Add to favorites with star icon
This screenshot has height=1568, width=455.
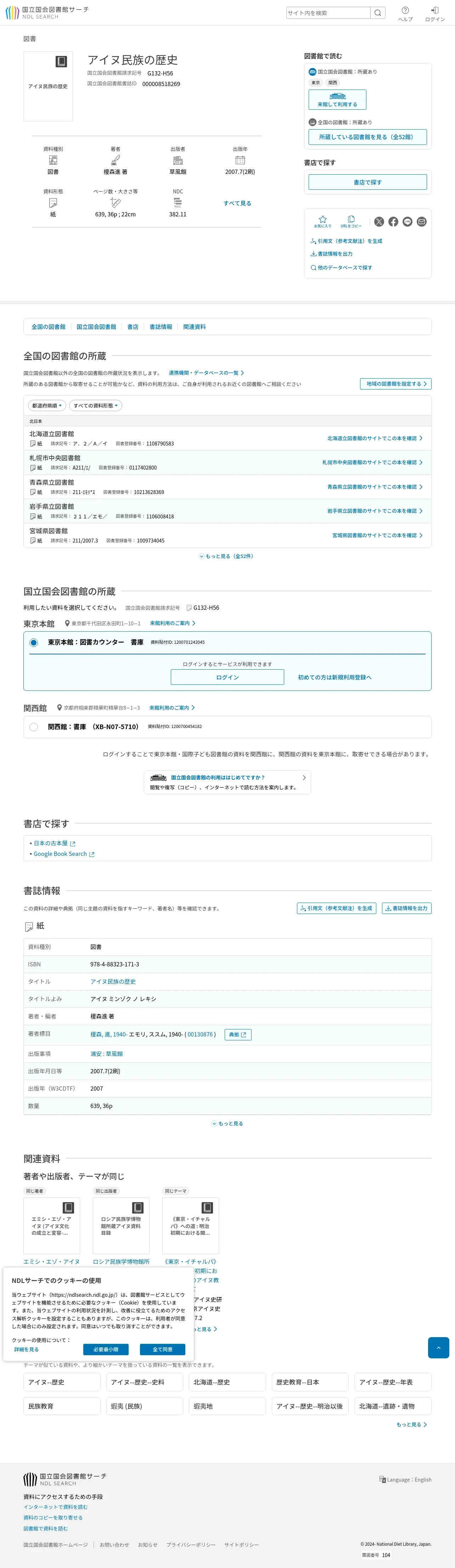pos(323,222)
